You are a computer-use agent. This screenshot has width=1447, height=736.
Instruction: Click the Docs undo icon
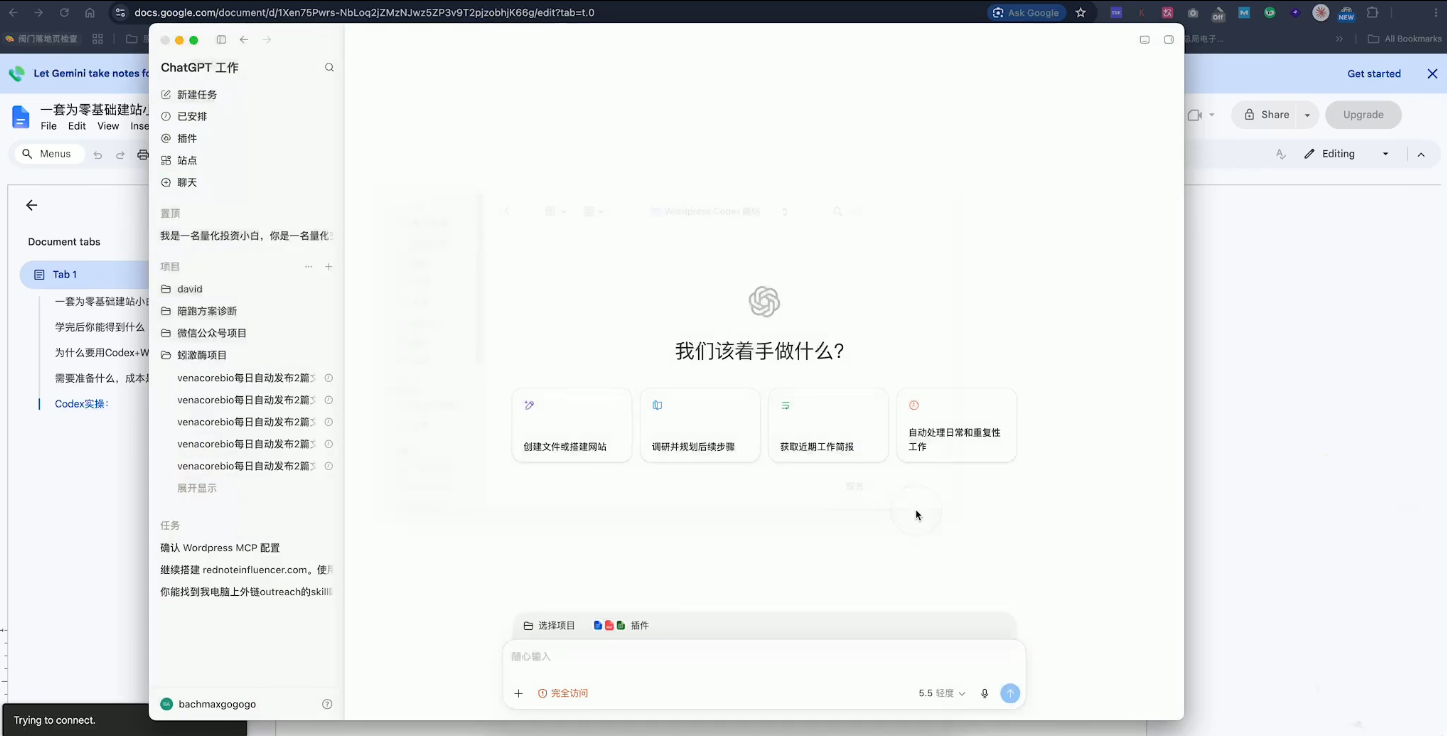(x=97, y=155)
